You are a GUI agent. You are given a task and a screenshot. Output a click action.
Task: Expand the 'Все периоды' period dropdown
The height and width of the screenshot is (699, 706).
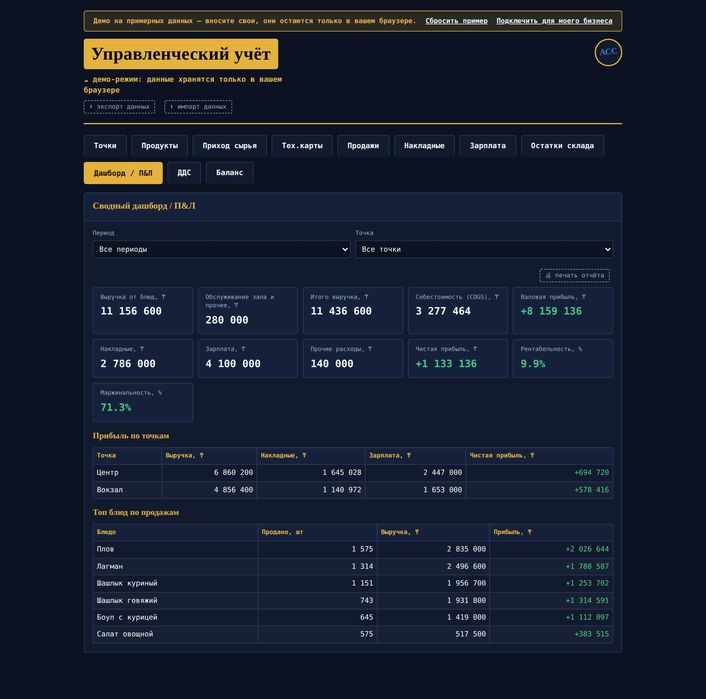[221, 249]
